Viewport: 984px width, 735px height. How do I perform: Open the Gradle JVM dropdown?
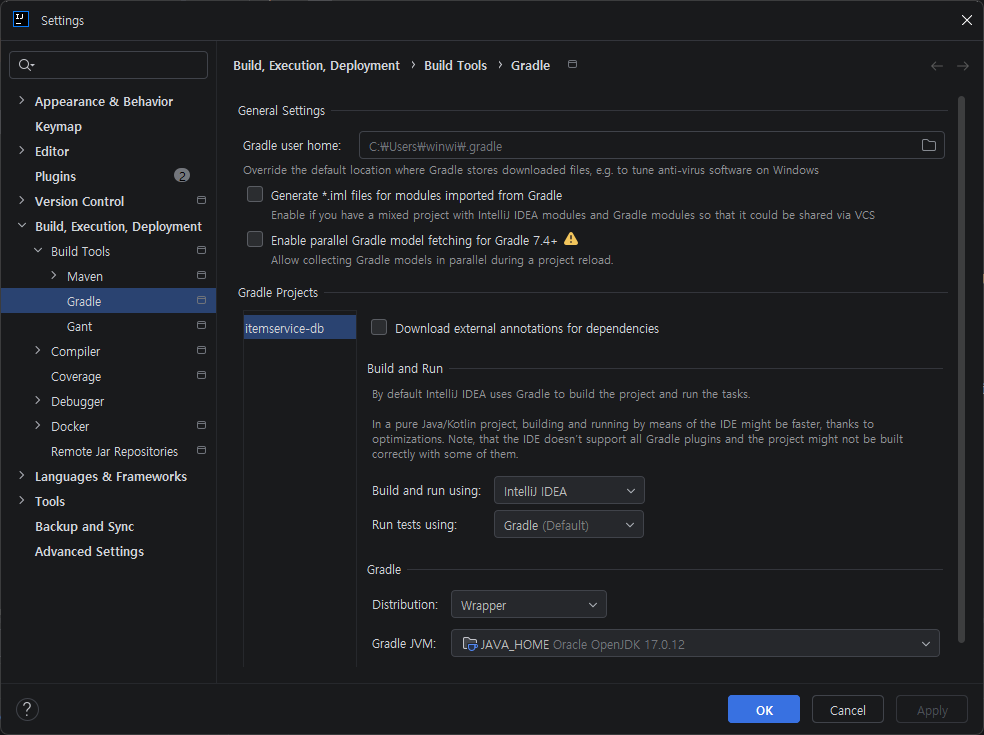coord(695,643)
